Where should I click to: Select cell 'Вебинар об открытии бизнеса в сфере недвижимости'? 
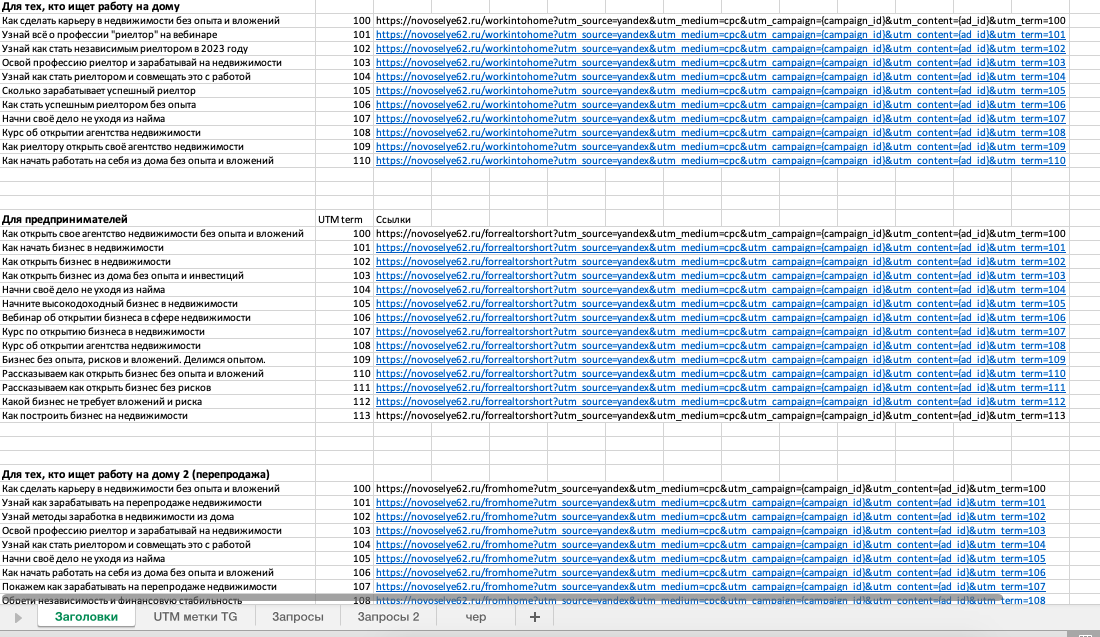coord(158,318)
